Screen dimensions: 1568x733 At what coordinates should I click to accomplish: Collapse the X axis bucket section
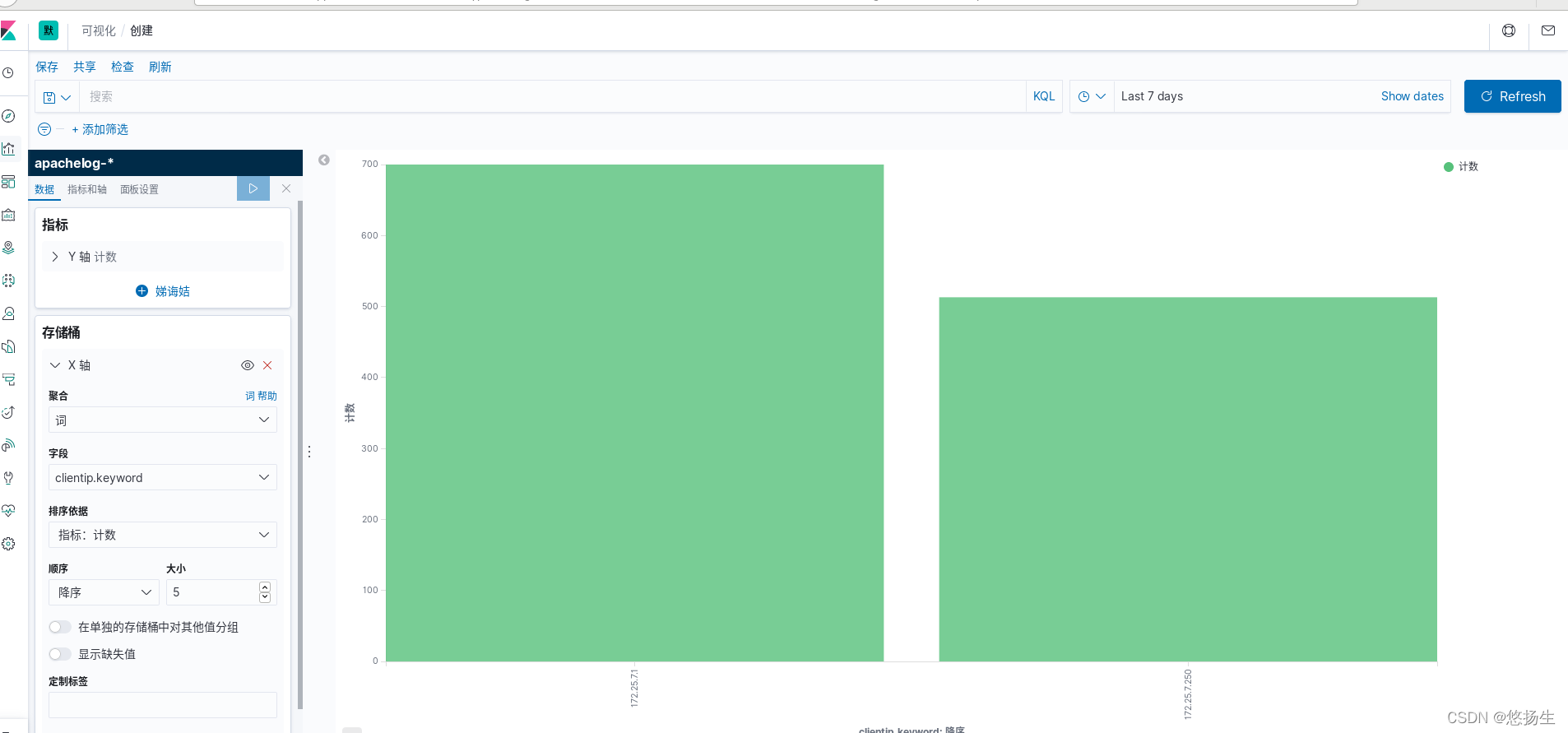point(55,365)
